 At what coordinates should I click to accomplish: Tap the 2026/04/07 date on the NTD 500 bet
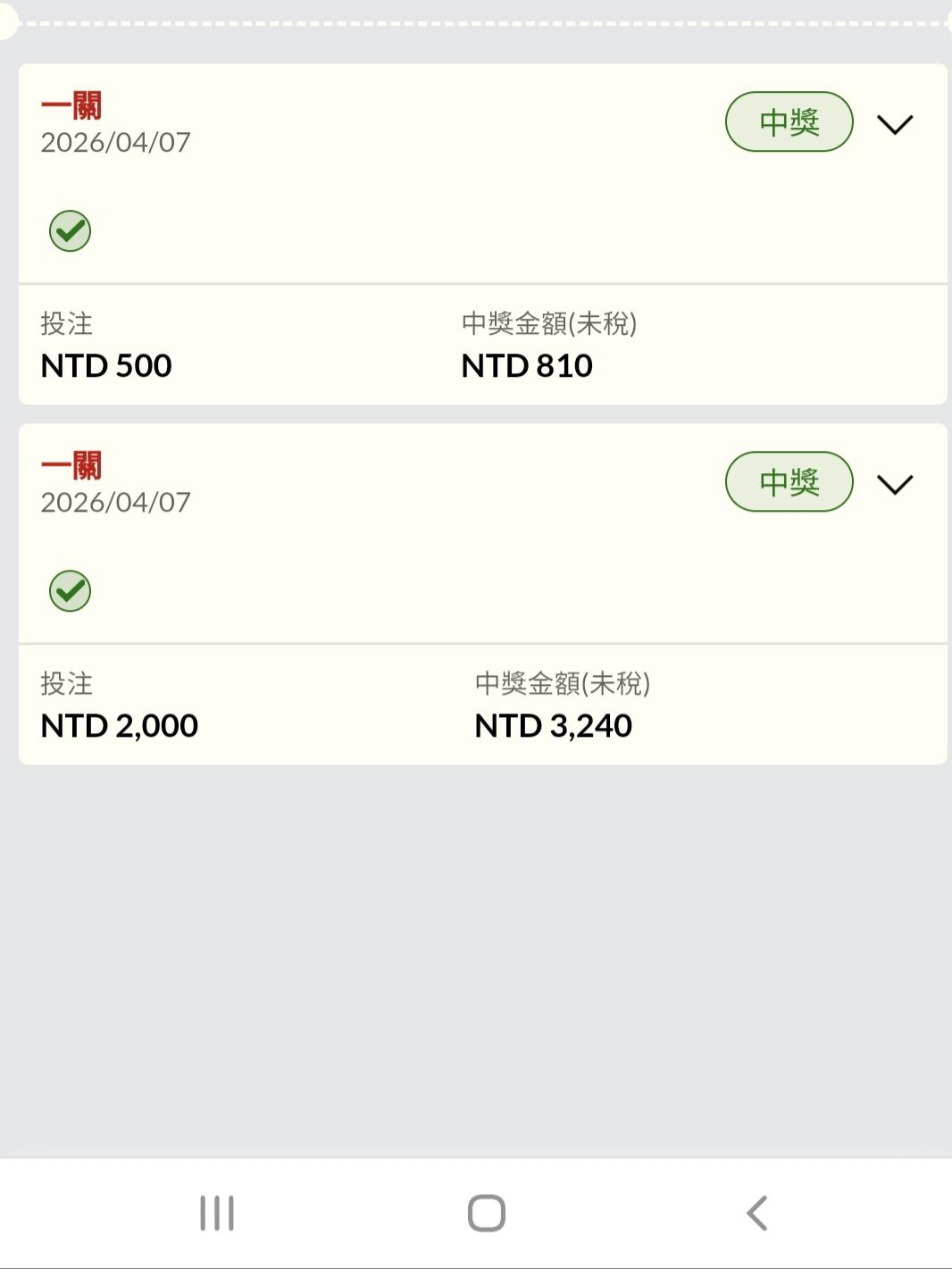click(x=115, y=142)
